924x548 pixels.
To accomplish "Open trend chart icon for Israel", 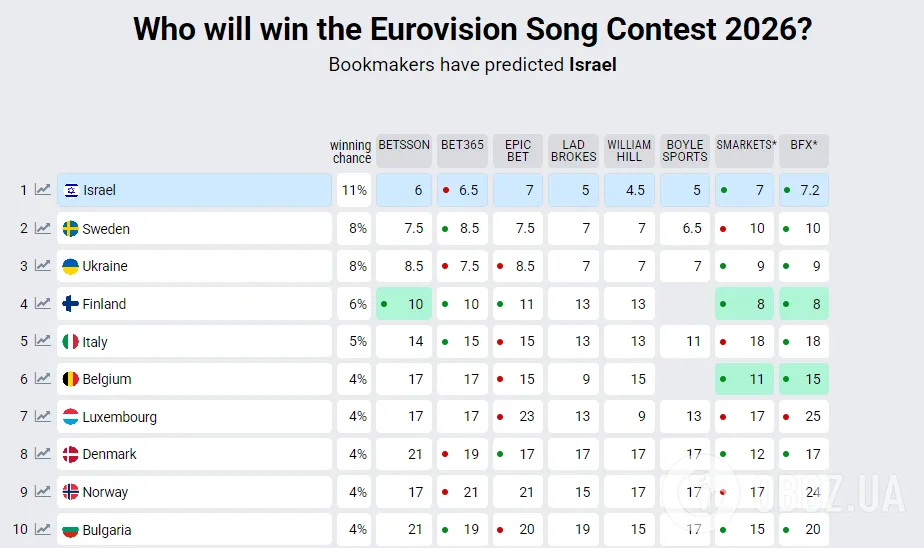I will pos(42,190).
